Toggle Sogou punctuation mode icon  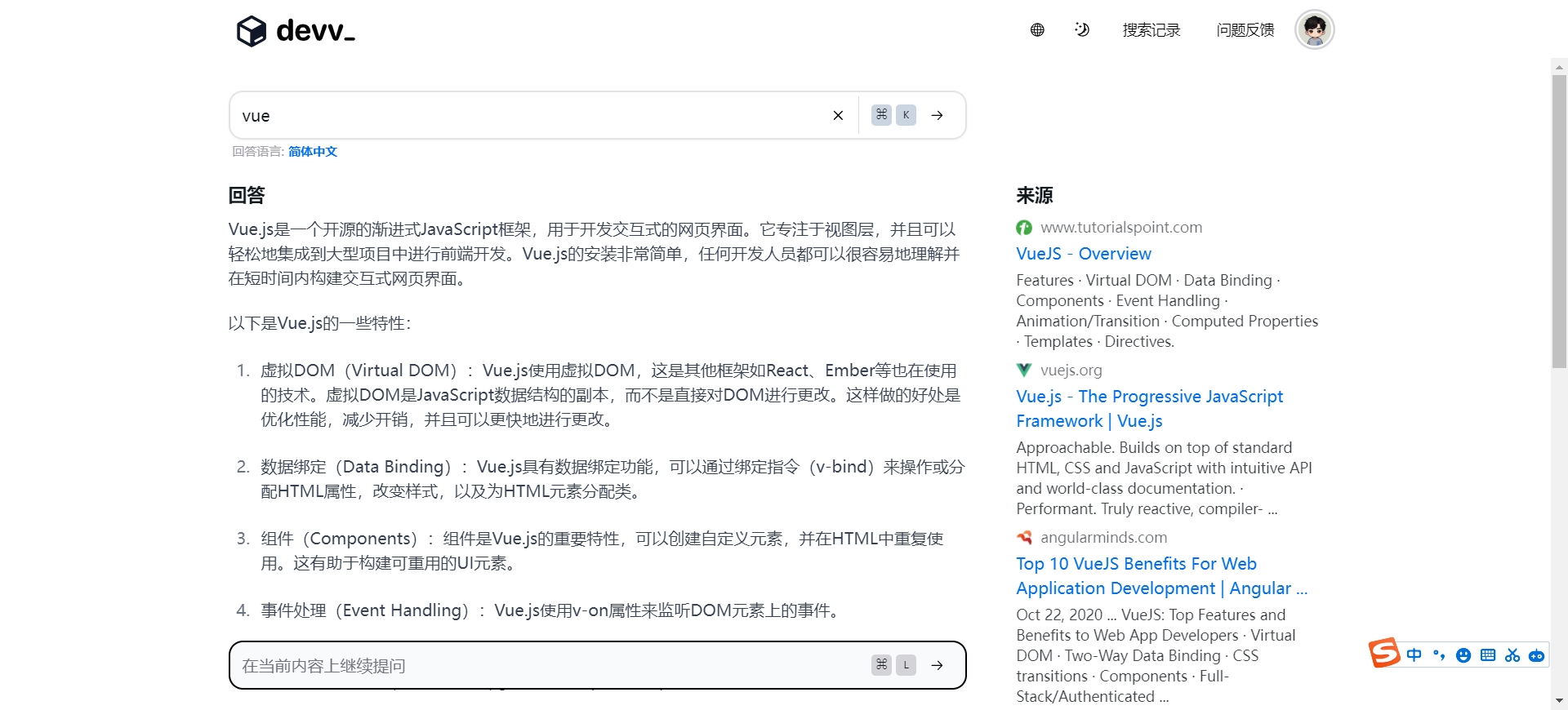click(1439, 655)
